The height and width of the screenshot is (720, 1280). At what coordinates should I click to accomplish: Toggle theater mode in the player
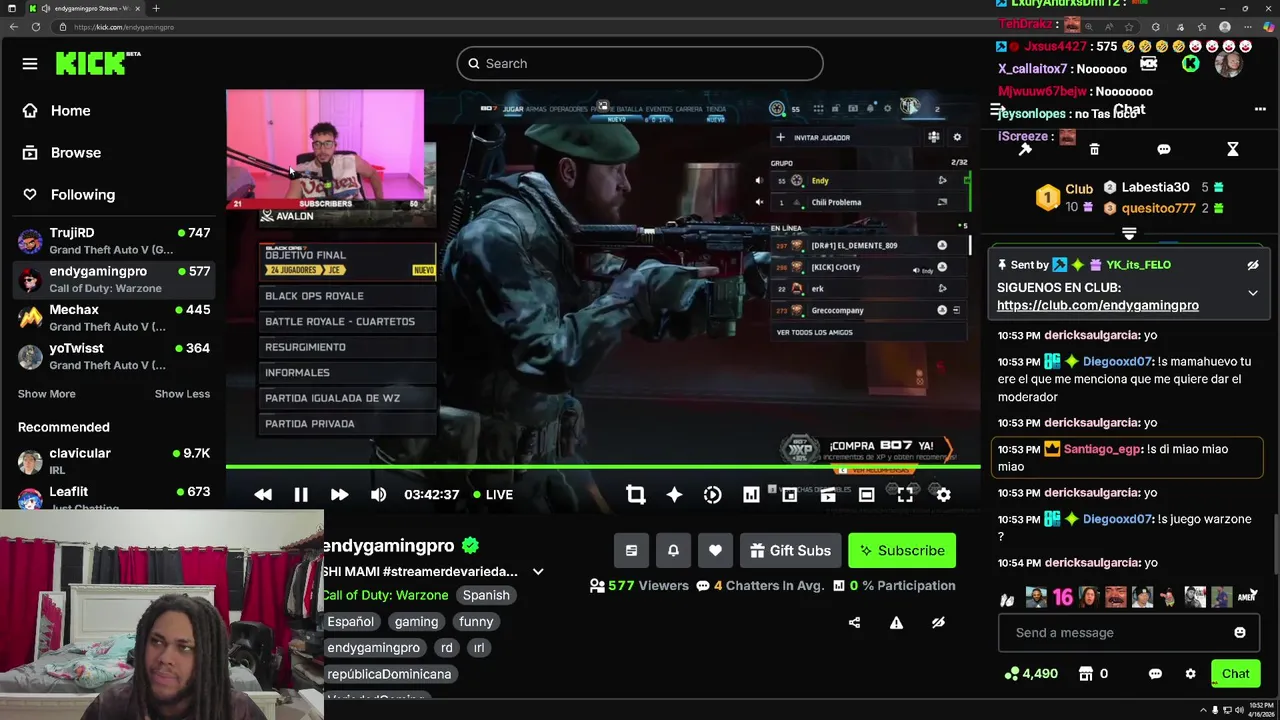[866, 495]
